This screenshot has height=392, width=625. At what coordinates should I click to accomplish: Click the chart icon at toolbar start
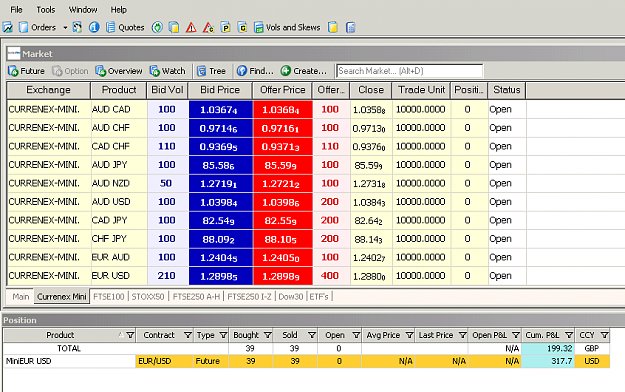(8, 28)
